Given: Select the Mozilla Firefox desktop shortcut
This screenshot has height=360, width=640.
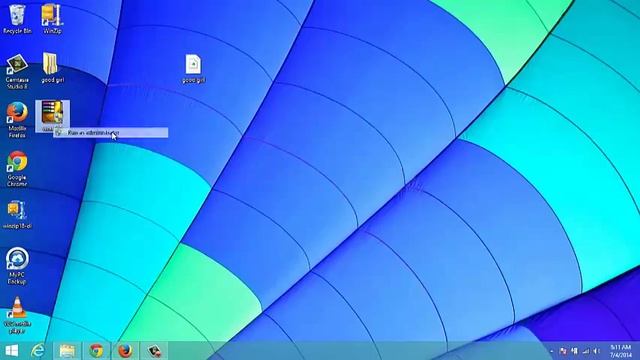Looking at the screenshot, I should pyautogui.click(x=17, y=120).
